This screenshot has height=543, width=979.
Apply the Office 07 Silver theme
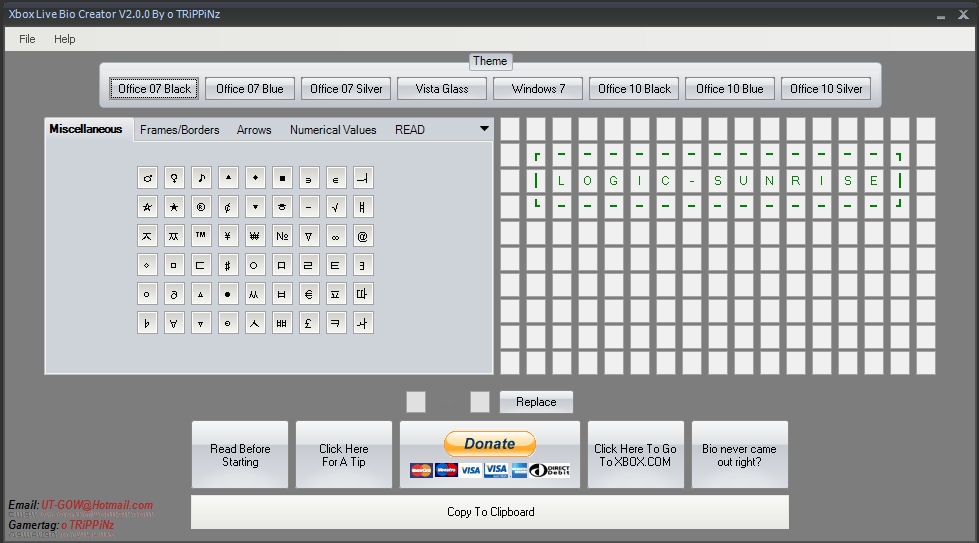tap(346, 89)
